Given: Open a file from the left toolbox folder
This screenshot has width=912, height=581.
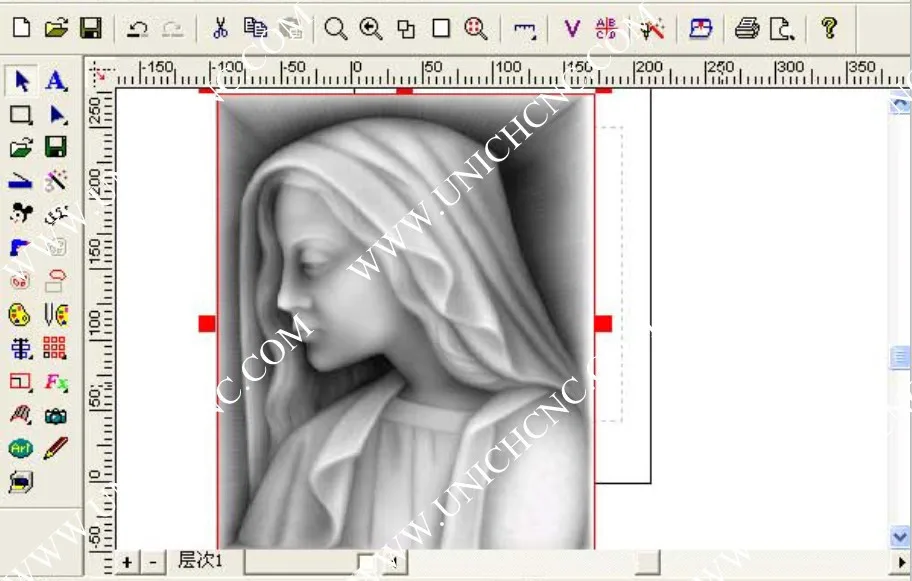Looking at the screenshot, I should pos(21,147).
